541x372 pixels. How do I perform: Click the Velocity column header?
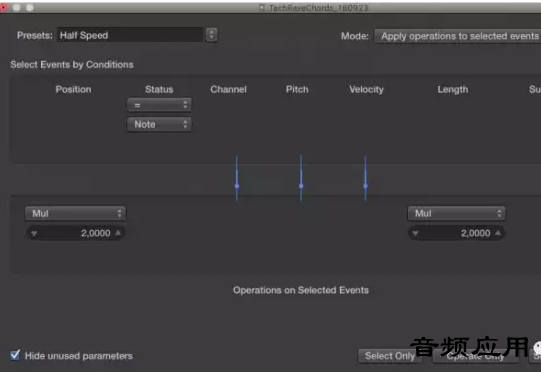pyautogui.click(x=366, y=89)
